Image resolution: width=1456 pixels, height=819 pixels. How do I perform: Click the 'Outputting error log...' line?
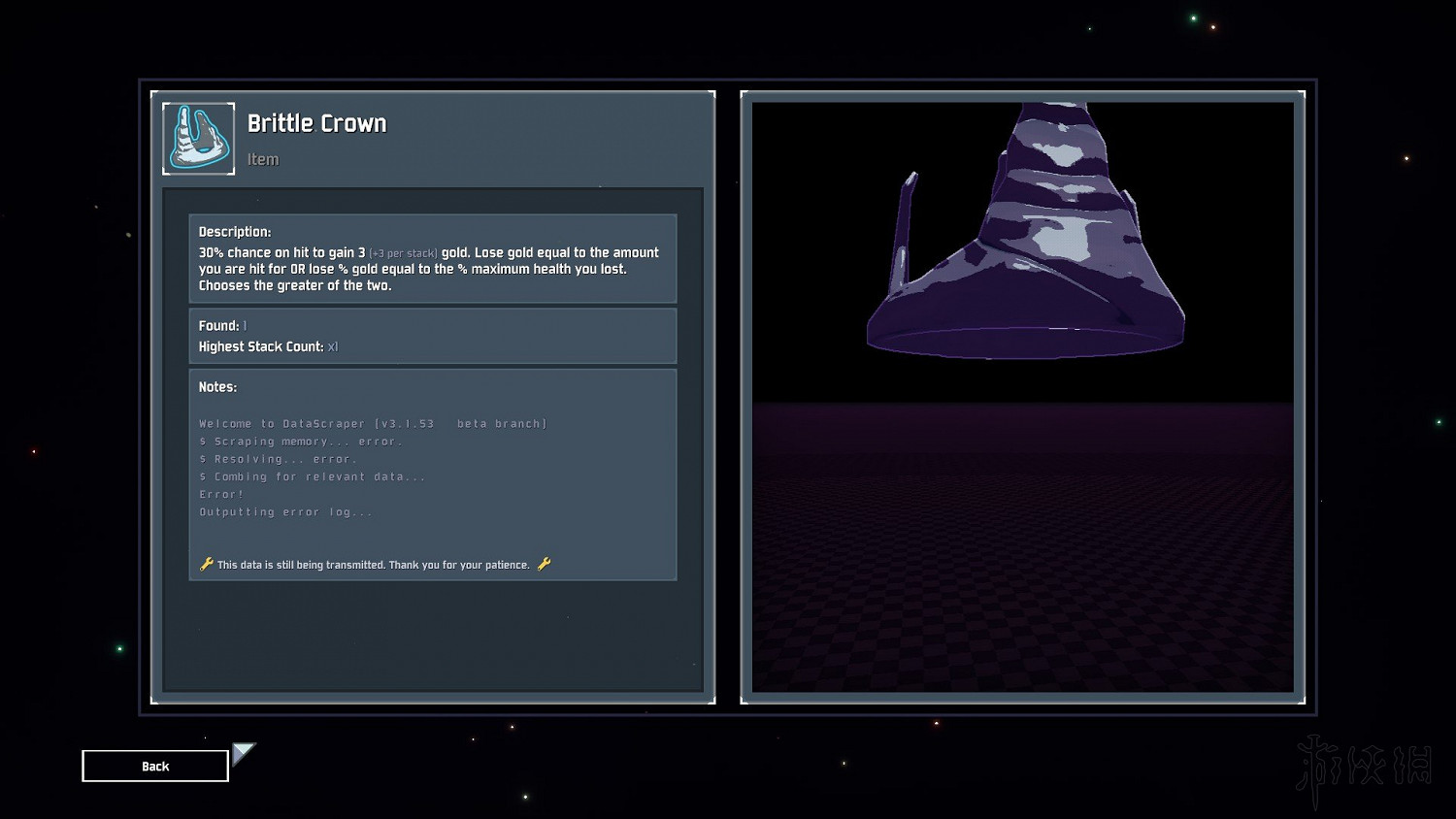coord(285,512)
